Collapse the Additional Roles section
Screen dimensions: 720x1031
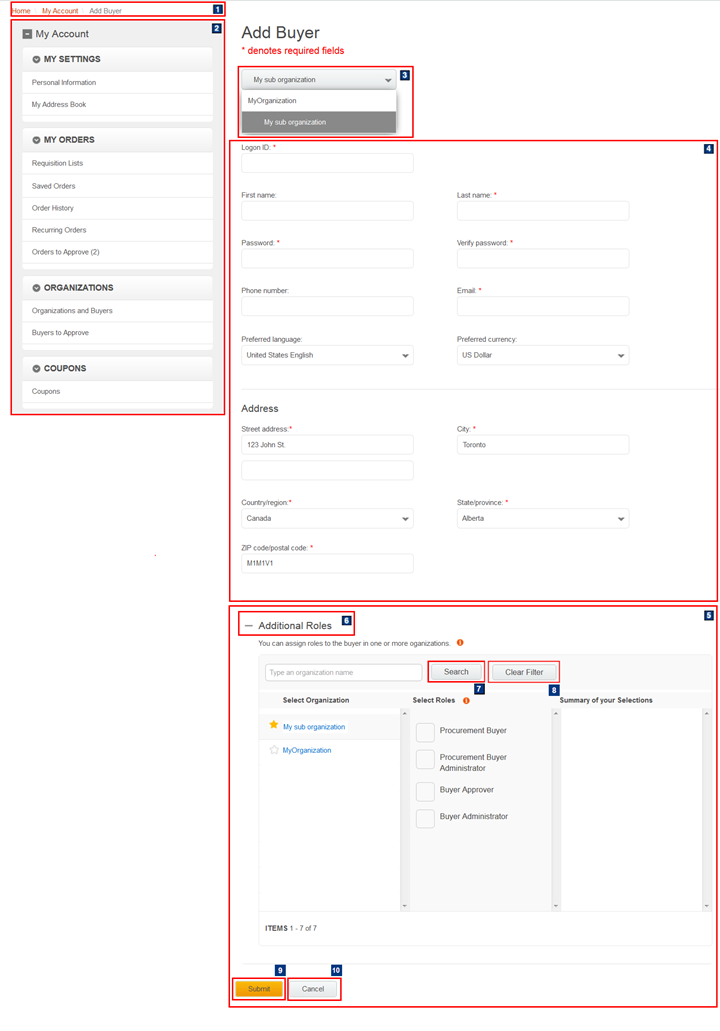[x=249, y=626]
